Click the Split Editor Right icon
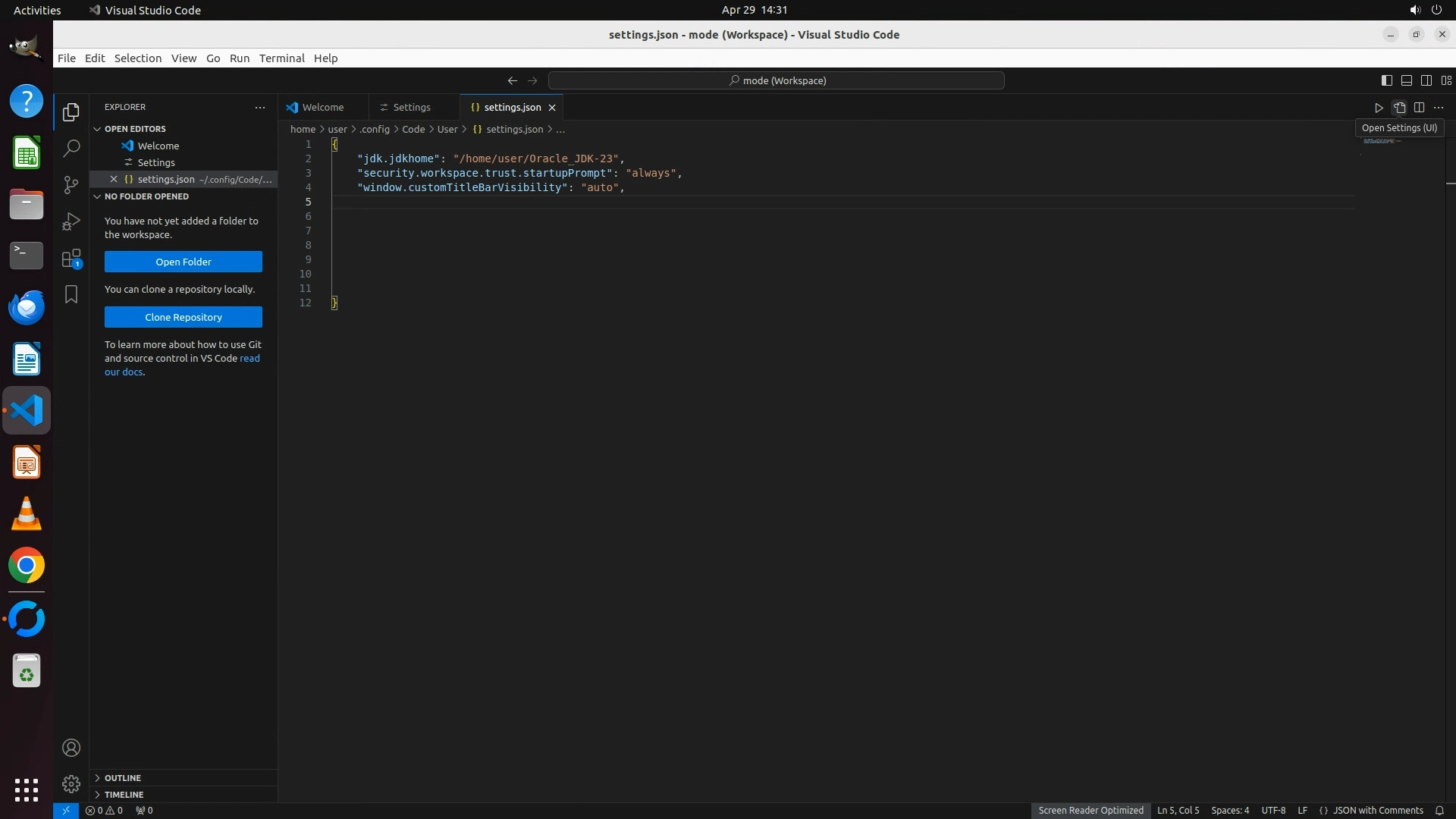This screenshot has height=819, width=1456. (1419, 108)
